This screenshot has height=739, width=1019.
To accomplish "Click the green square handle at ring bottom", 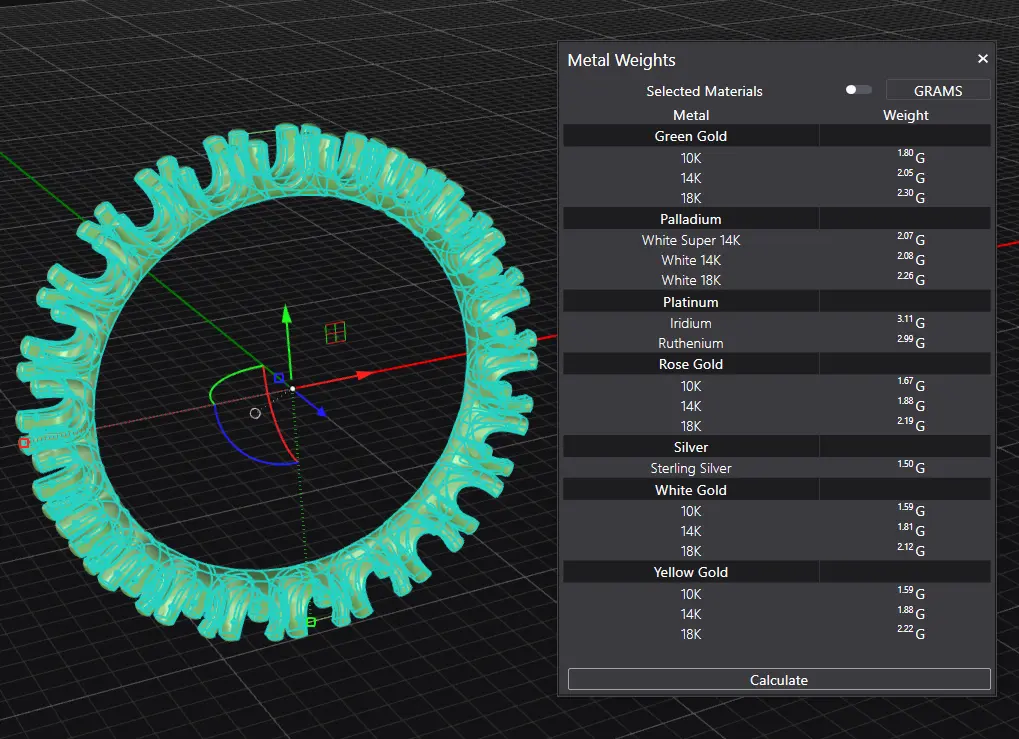I will (311, 622).
